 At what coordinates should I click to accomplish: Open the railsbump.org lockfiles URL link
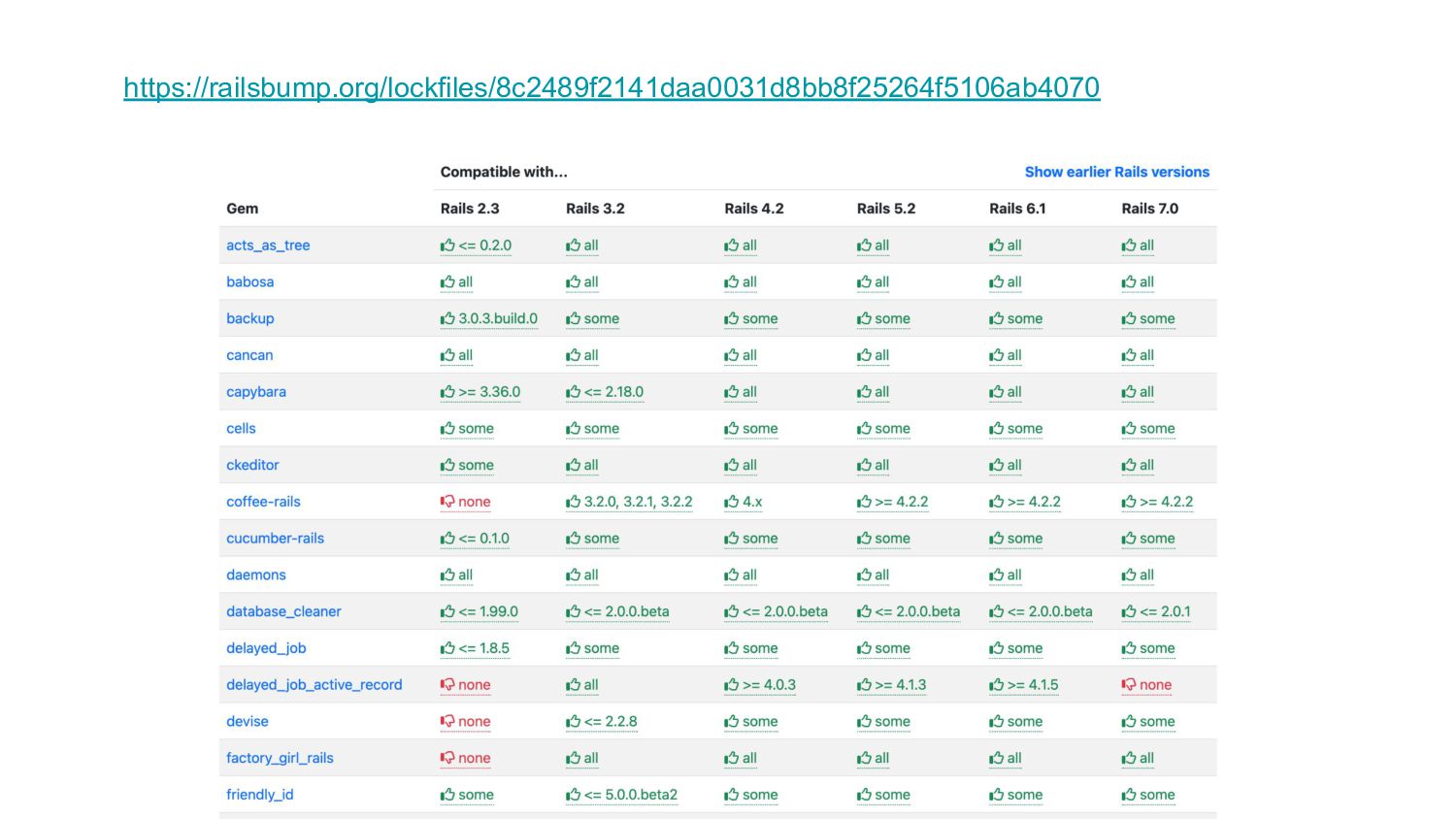click(x=612, y=87)
